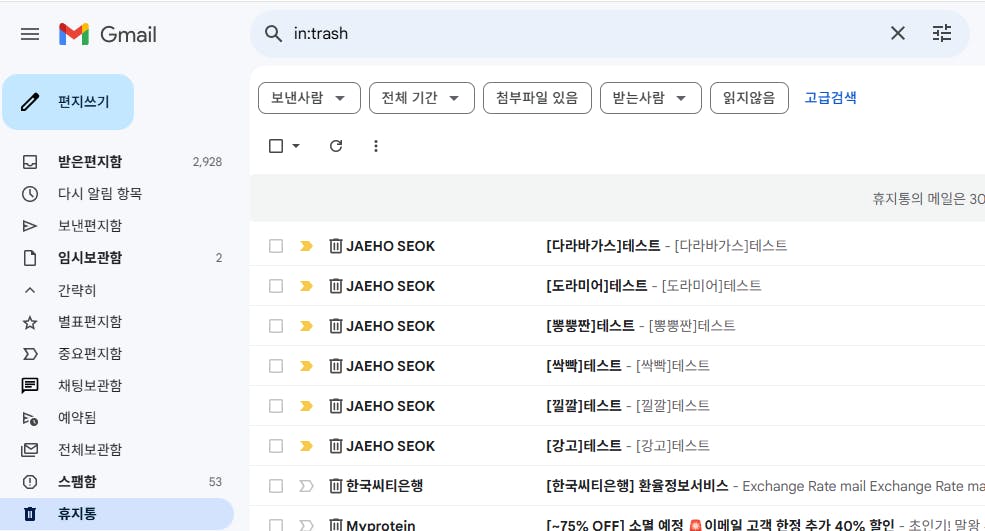
Task: Open the 스팸함 folder
Action: (x=77, y=482)
